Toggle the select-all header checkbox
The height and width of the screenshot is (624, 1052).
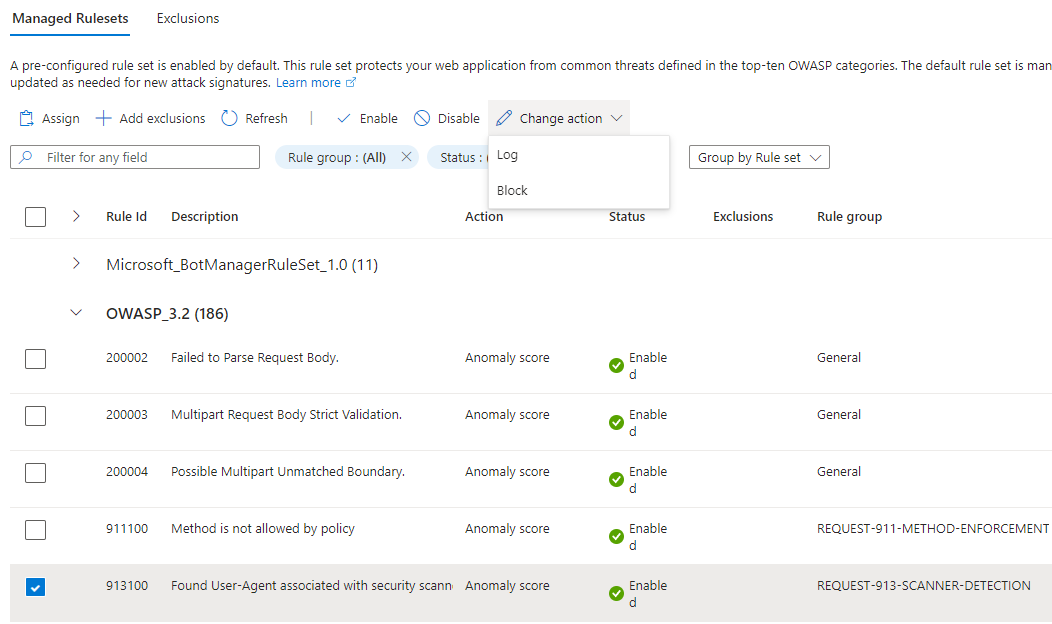(x=35, y=216)
